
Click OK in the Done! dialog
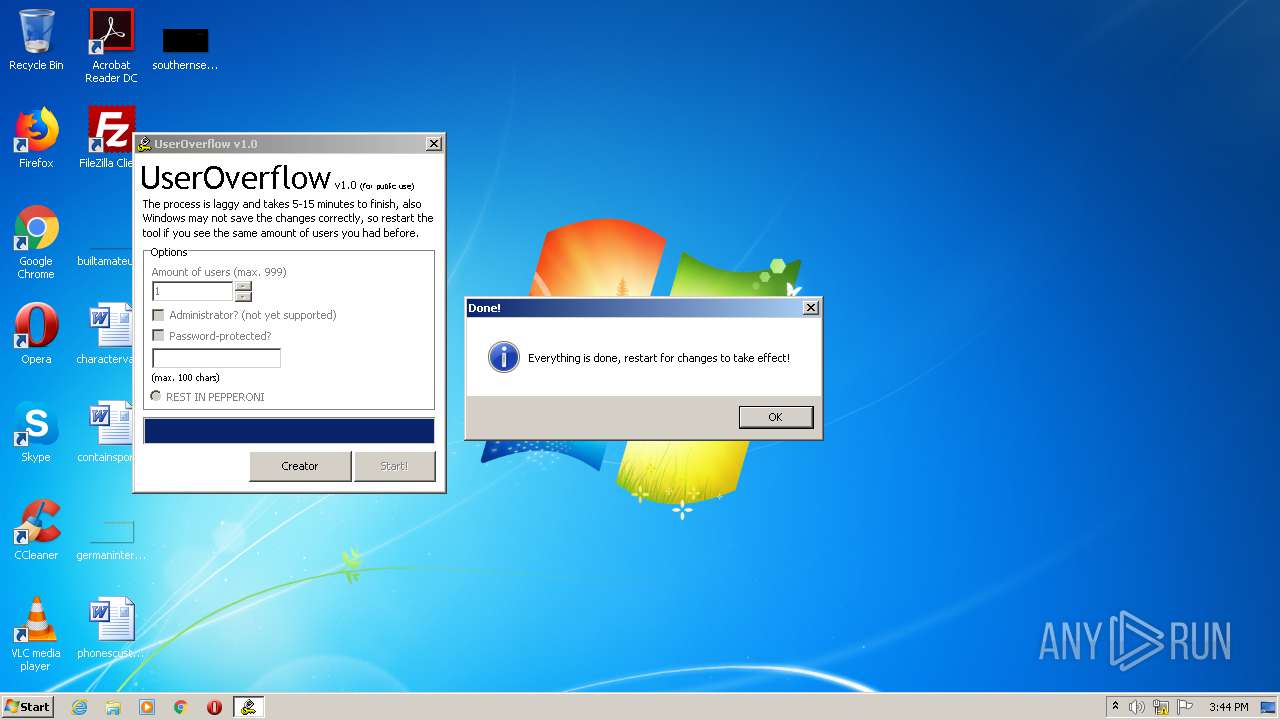point(775,417)
